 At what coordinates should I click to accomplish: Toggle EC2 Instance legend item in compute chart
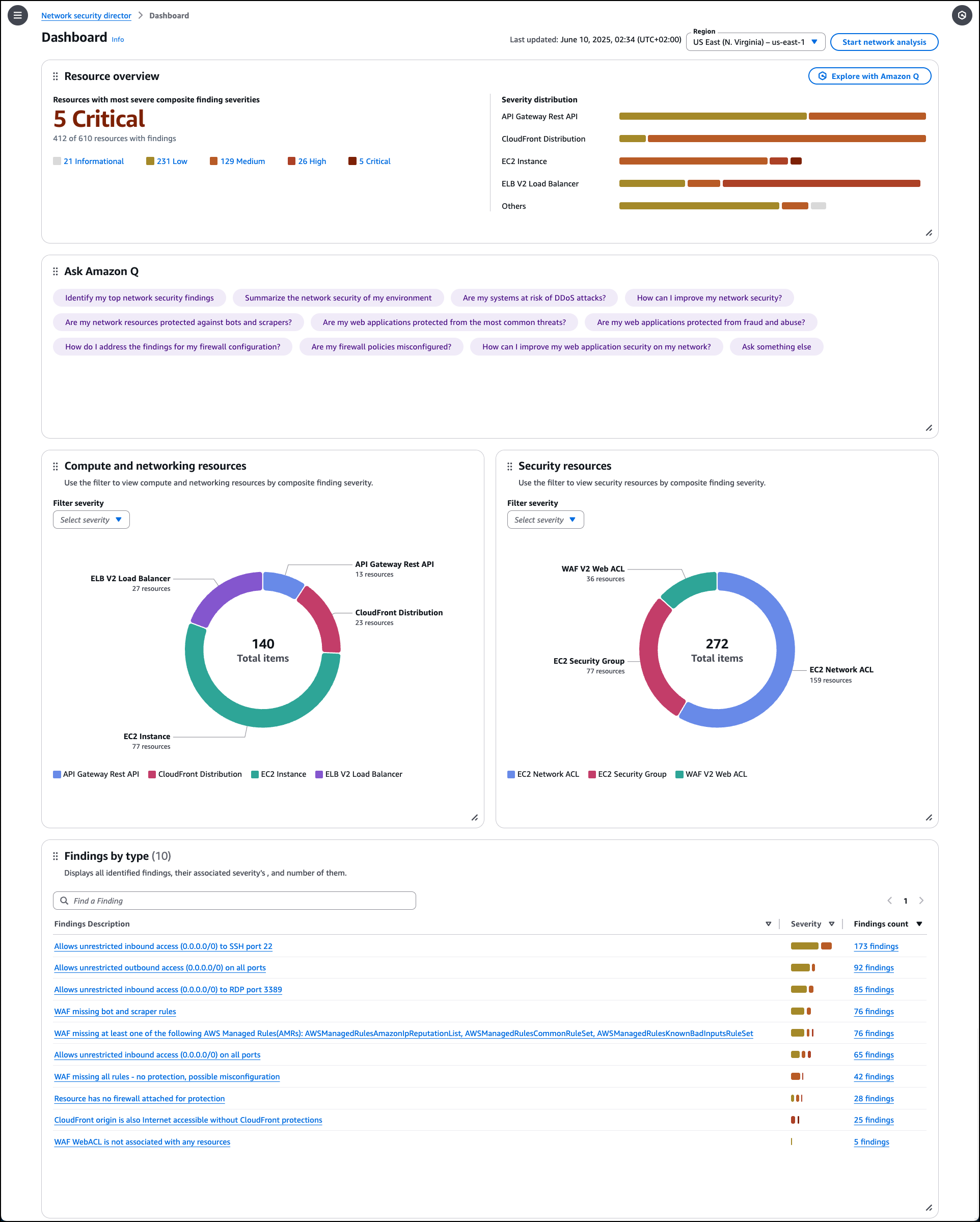point(278,774)
